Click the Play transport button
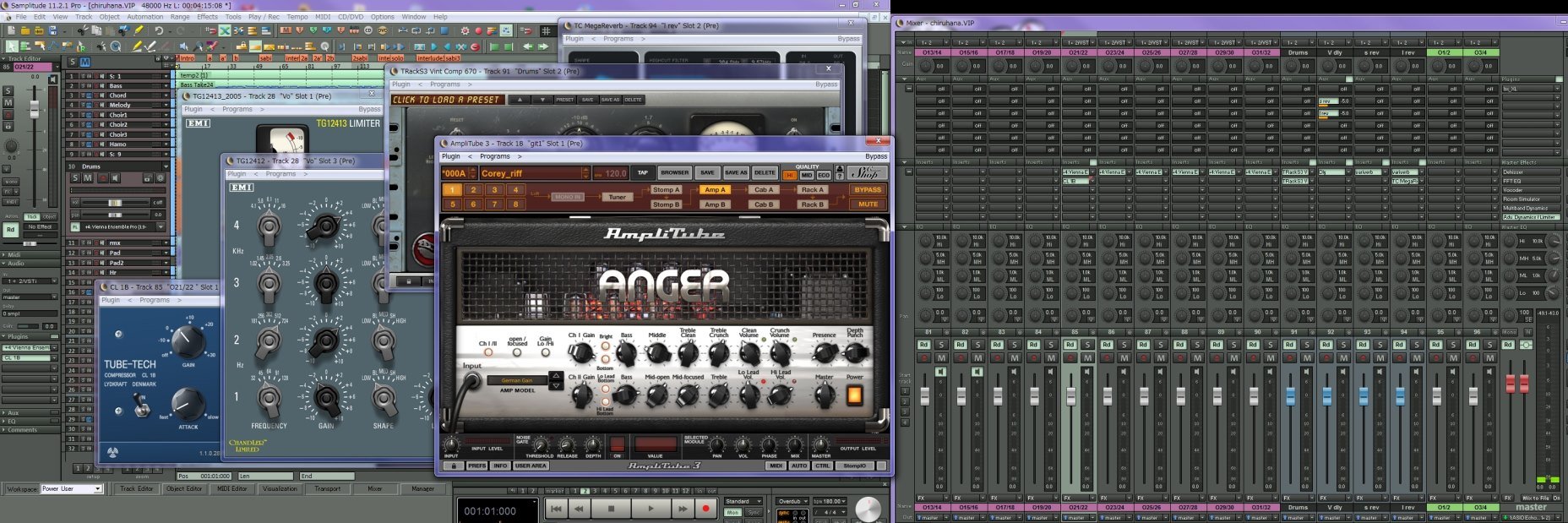This screenshot has width=1568, height=523. pos(651,509)
